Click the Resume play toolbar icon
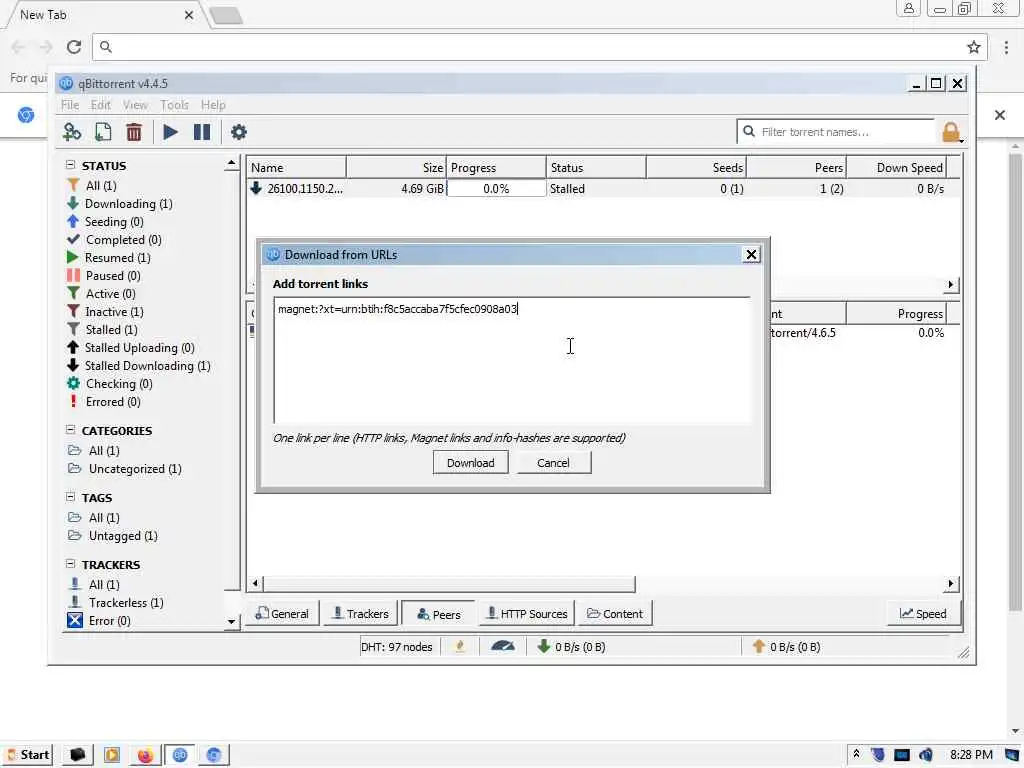This screenshot has width=1024, height=768. [x=170, y=132]
